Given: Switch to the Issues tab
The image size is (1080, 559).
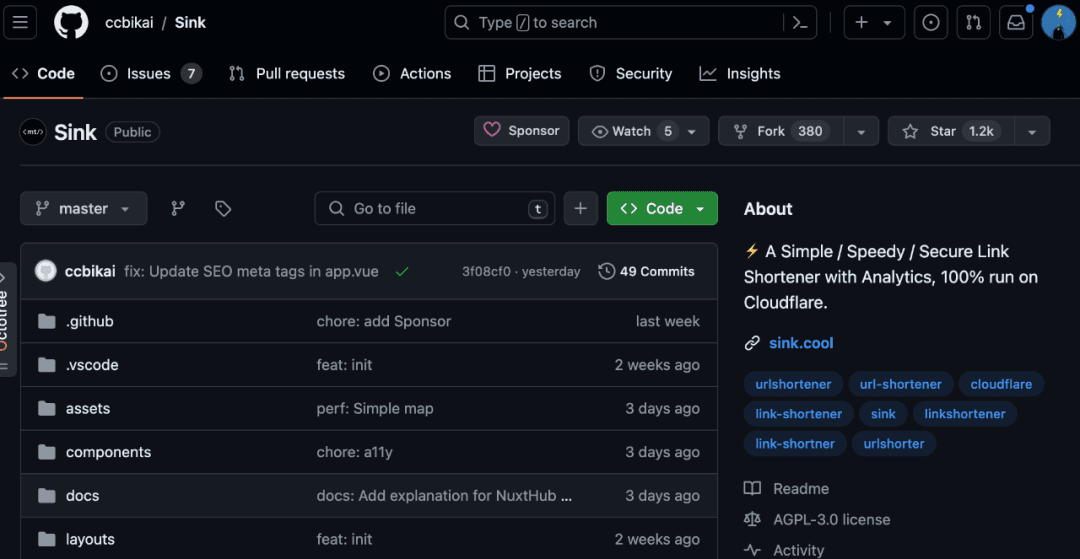Looking at the screenshot, I should (x=150, y=73).
